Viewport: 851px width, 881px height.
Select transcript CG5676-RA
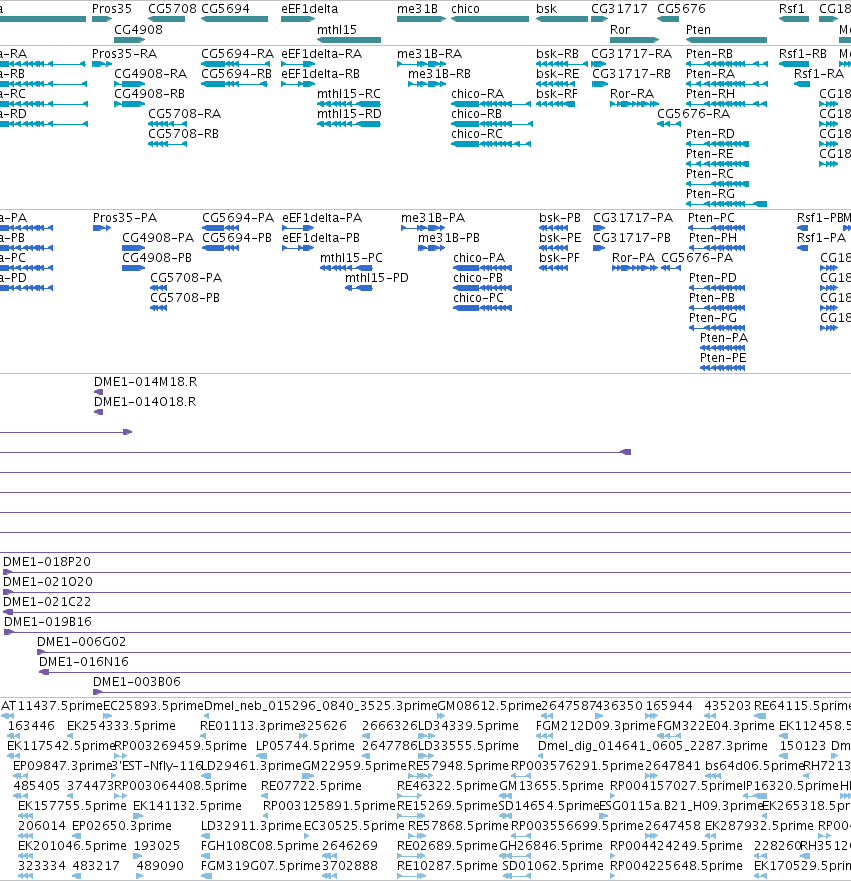[669, 124]
